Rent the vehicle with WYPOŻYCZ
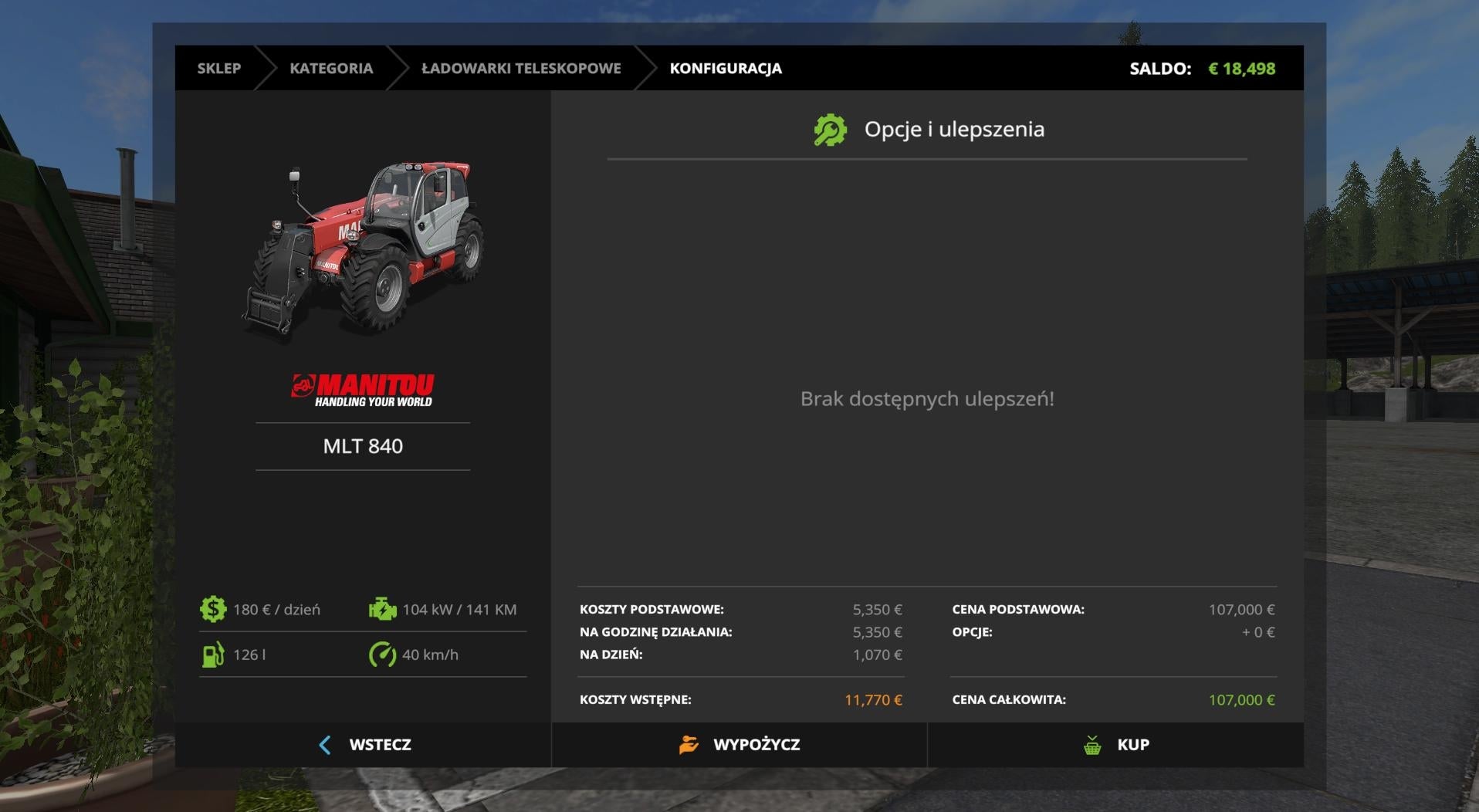Screen dimensions: 1479x812 coord(739,745)
